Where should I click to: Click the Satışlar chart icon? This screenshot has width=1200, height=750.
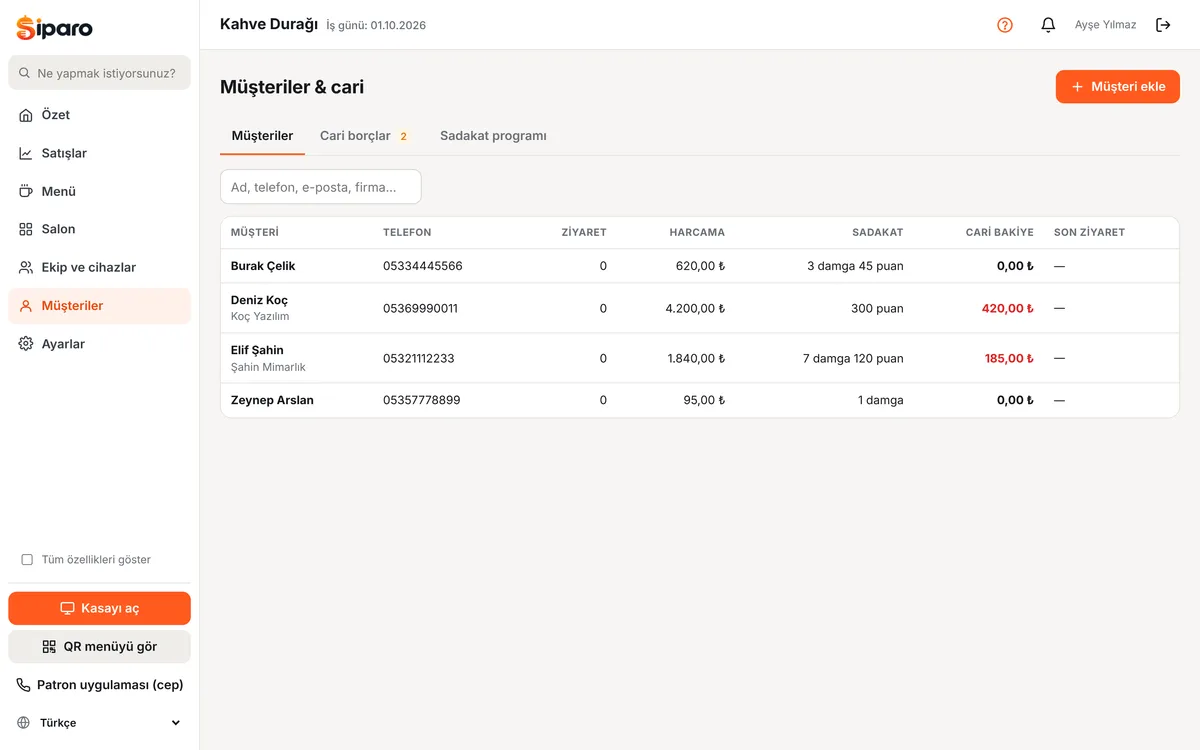click(x=26, y=153)
